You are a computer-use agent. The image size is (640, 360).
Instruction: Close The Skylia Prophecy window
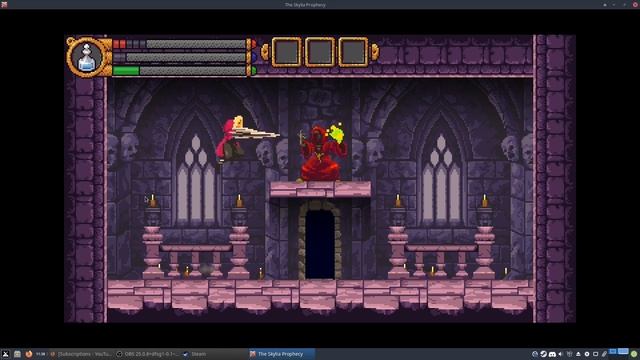[x=636, y=4]
